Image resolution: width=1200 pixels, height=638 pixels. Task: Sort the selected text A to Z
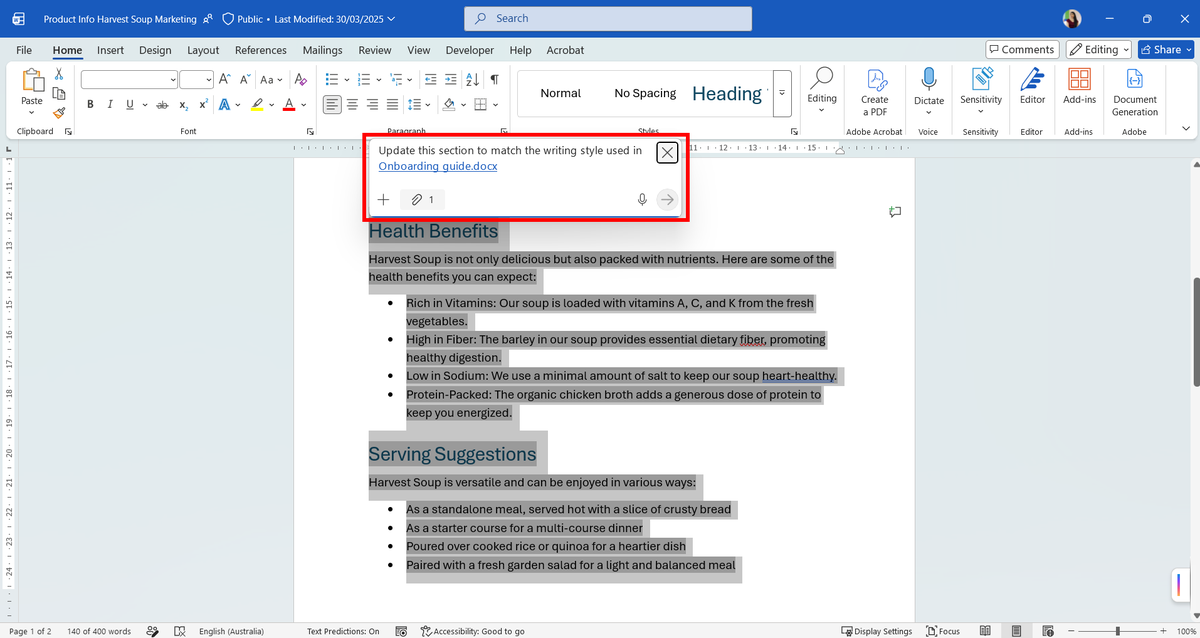point(473,79)
